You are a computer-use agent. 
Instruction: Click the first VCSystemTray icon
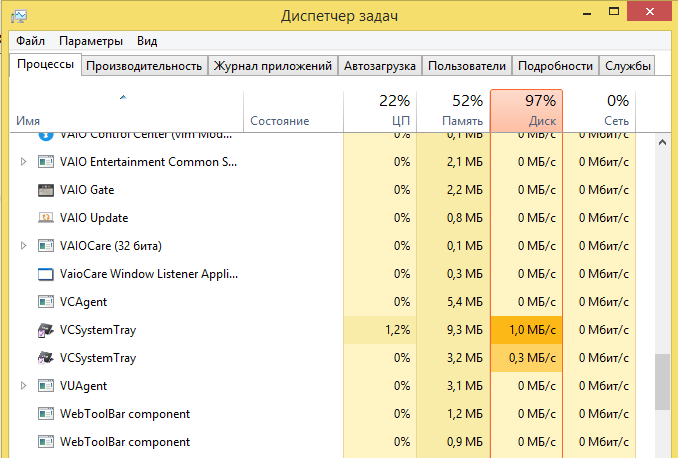click(x=45, y=329)
